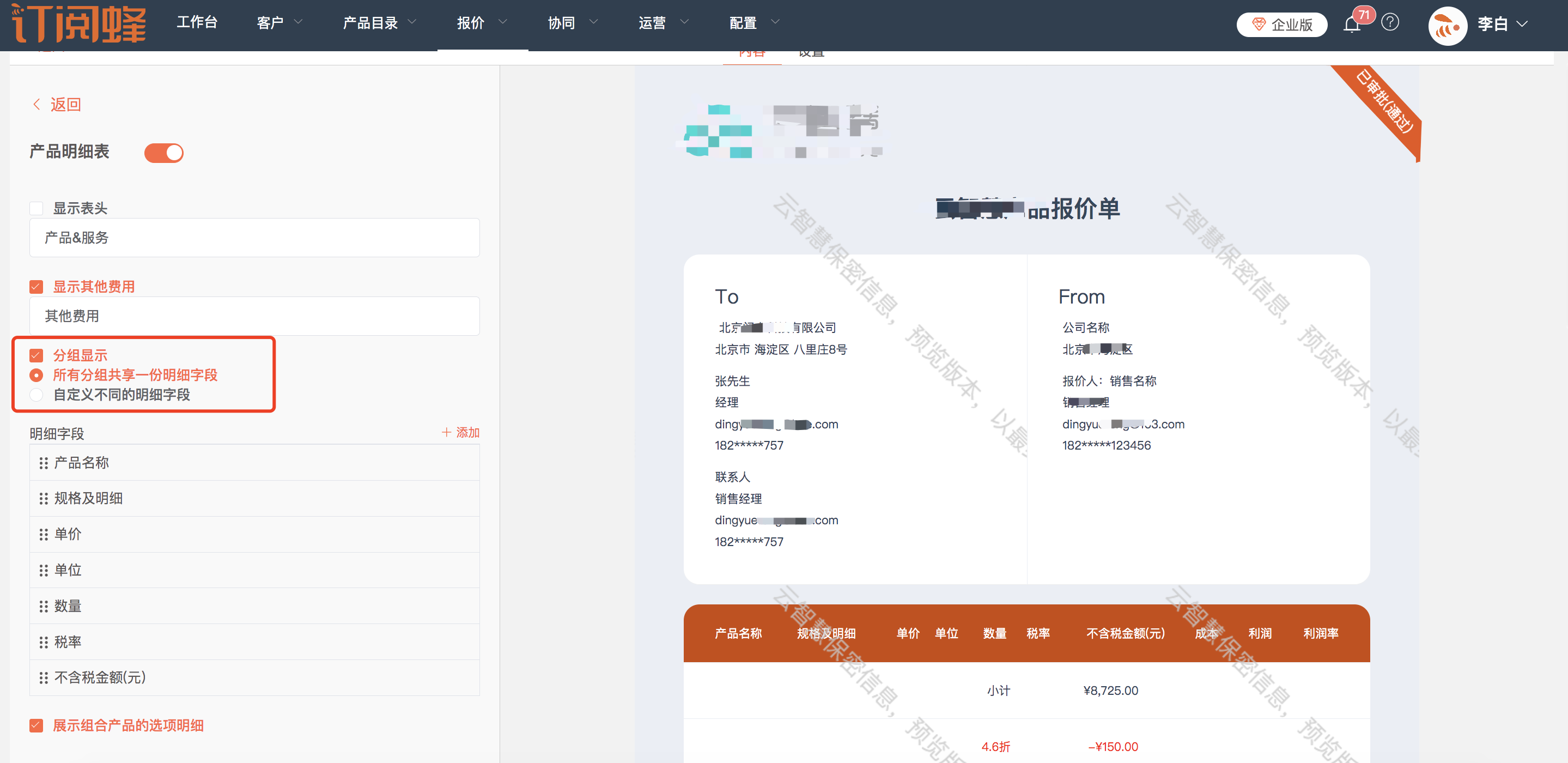Image resolution: width=1568 pixels, height=763 pixels.
Task: Click the notification bell icon
Action: pos(1352,25)
